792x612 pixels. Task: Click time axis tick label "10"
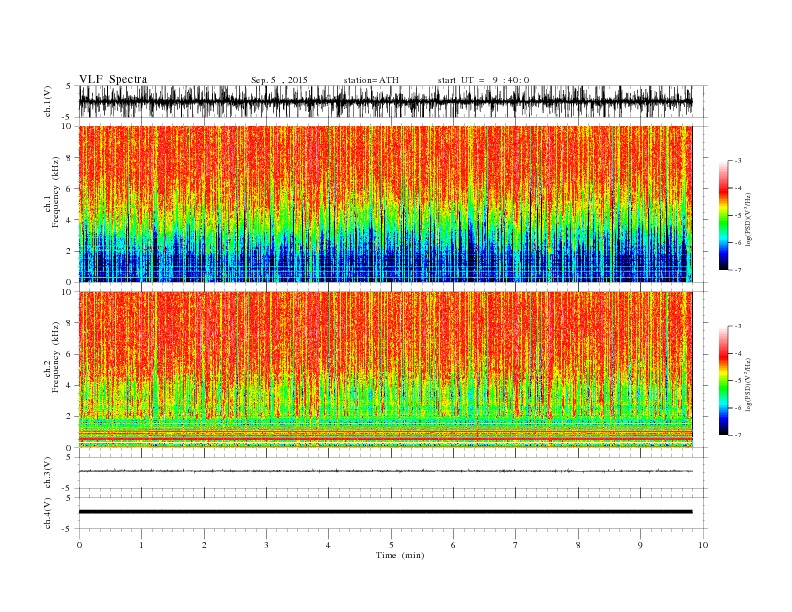703,545
